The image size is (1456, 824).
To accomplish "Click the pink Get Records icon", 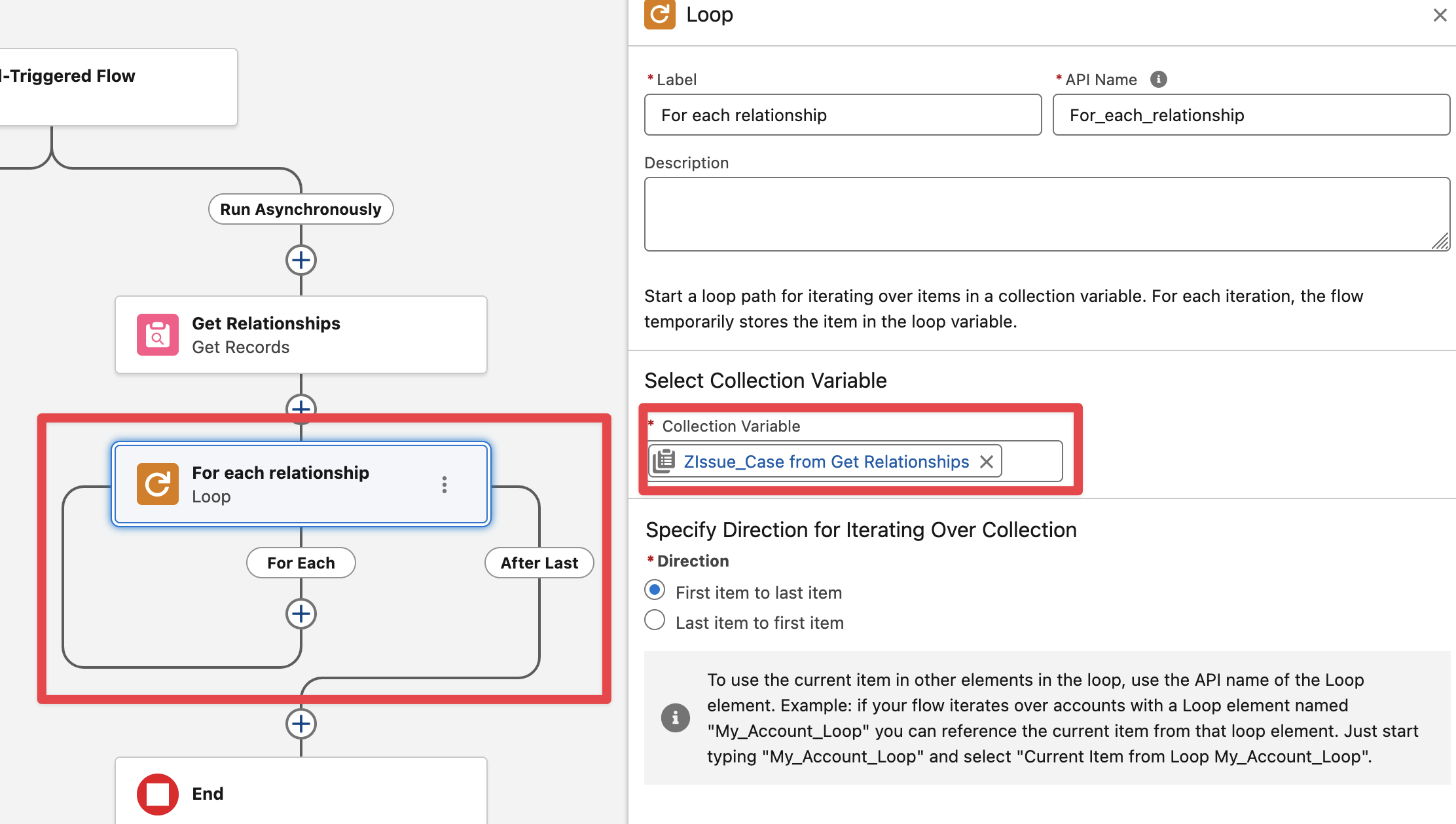I will 157,335.
